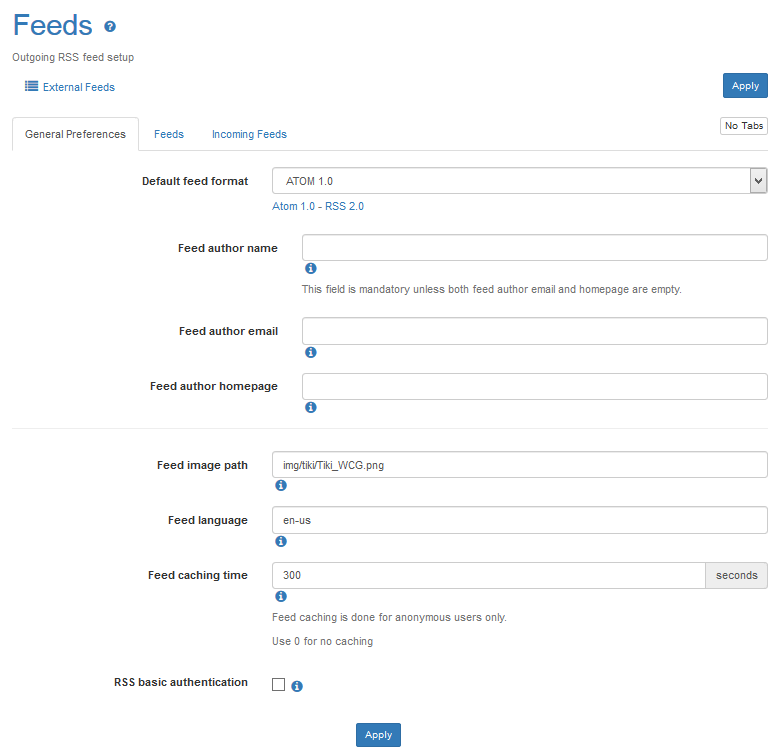The image size is (783, 755).
Task: Open the External Feeds link
Action: coord(78,87)
